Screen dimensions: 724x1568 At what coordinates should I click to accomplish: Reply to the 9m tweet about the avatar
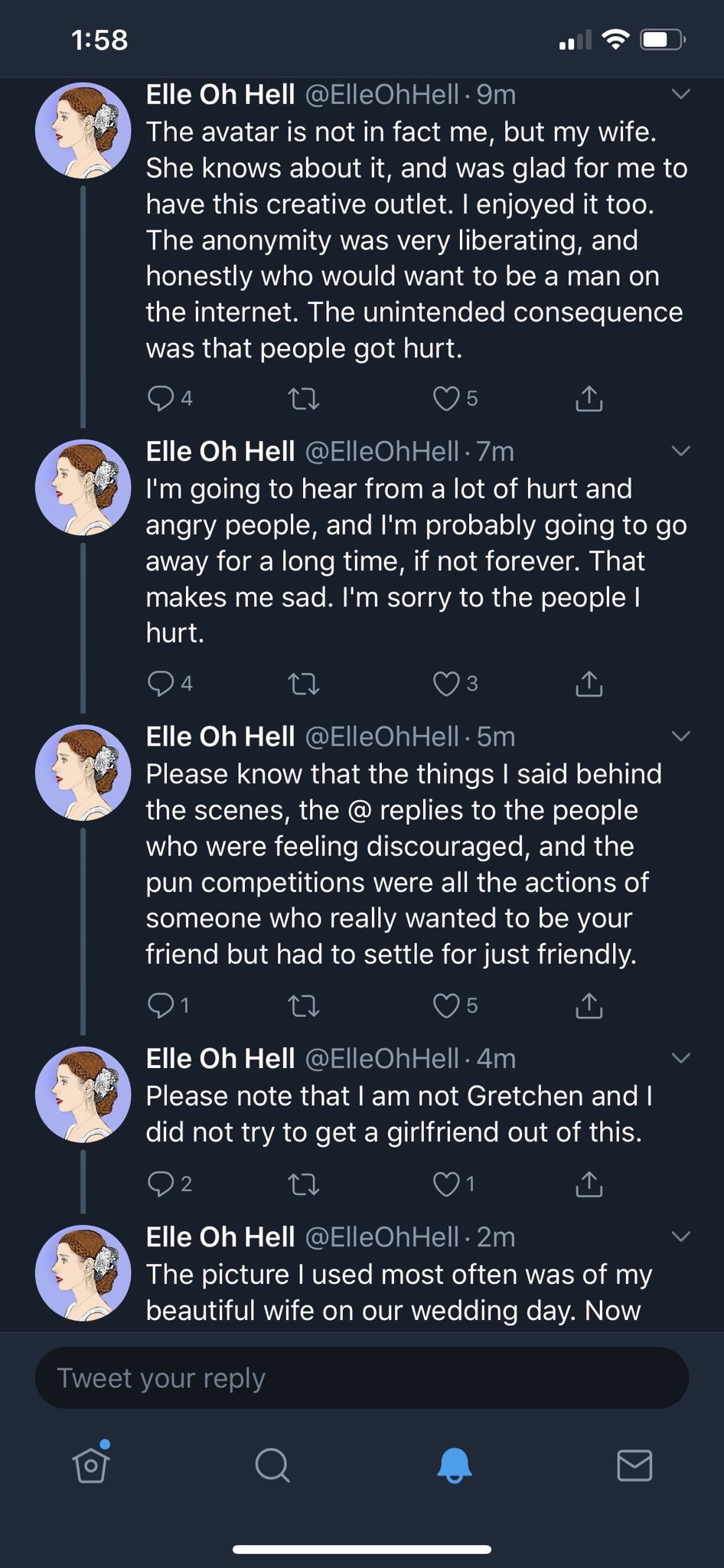pos(161,398)
